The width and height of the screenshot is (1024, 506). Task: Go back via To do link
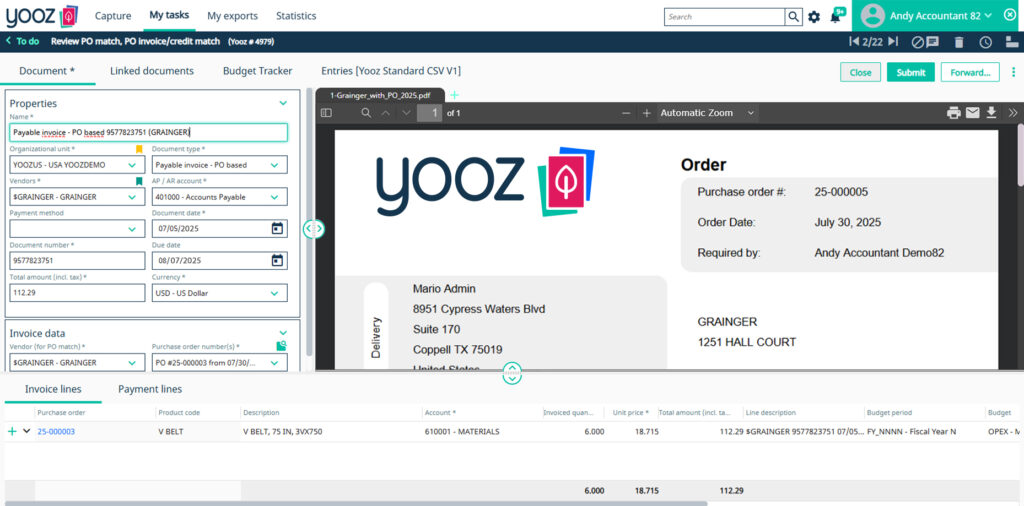tap(22, 41)
